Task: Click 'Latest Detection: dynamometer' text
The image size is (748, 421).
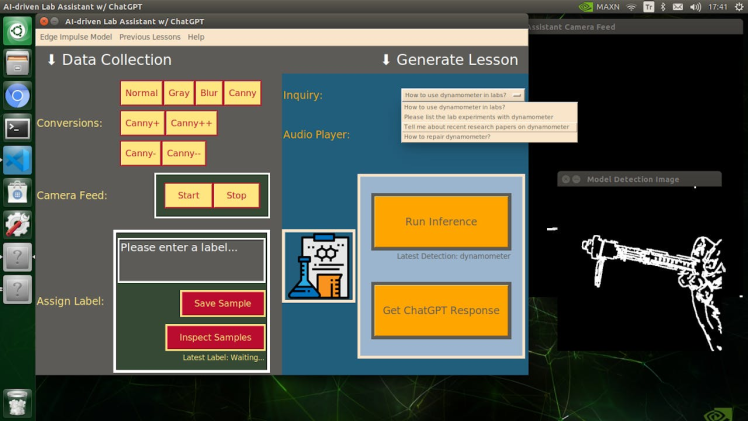Action: 453,256
